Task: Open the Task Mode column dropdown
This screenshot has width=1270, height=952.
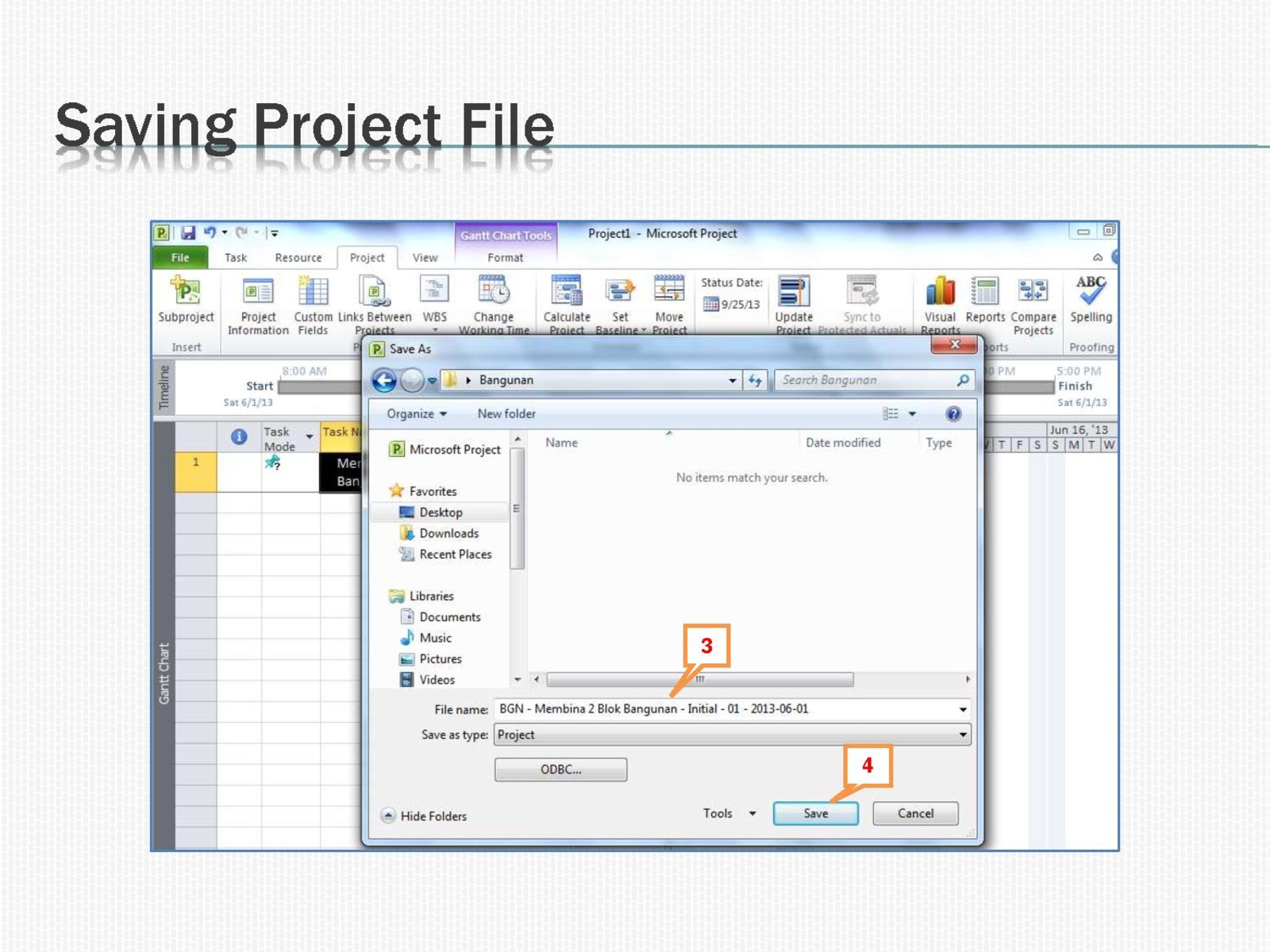Action: click(309, 437)
